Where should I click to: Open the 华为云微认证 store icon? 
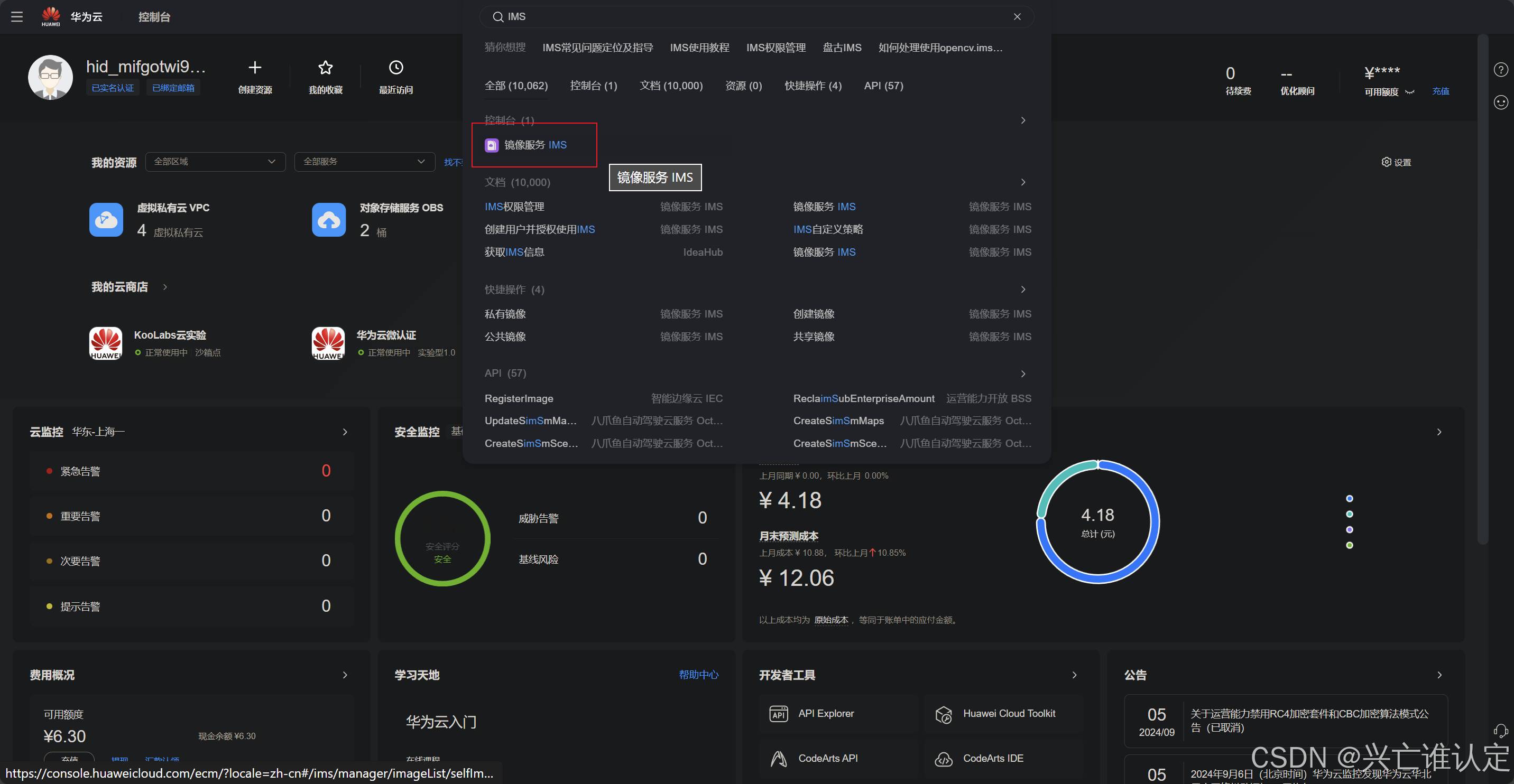328,343
